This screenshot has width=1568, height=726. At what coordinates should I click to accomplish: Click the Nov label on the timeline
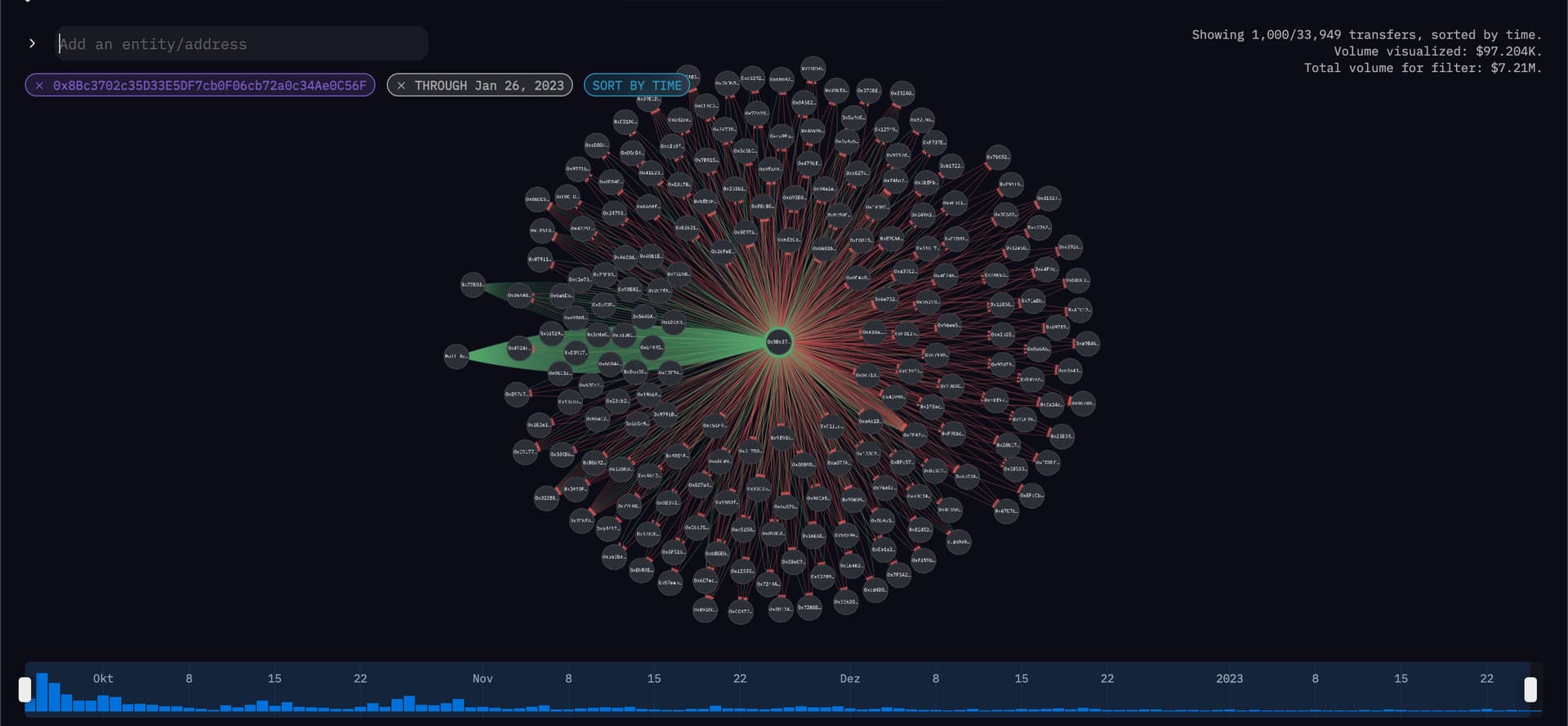click(x=482, y=679)
